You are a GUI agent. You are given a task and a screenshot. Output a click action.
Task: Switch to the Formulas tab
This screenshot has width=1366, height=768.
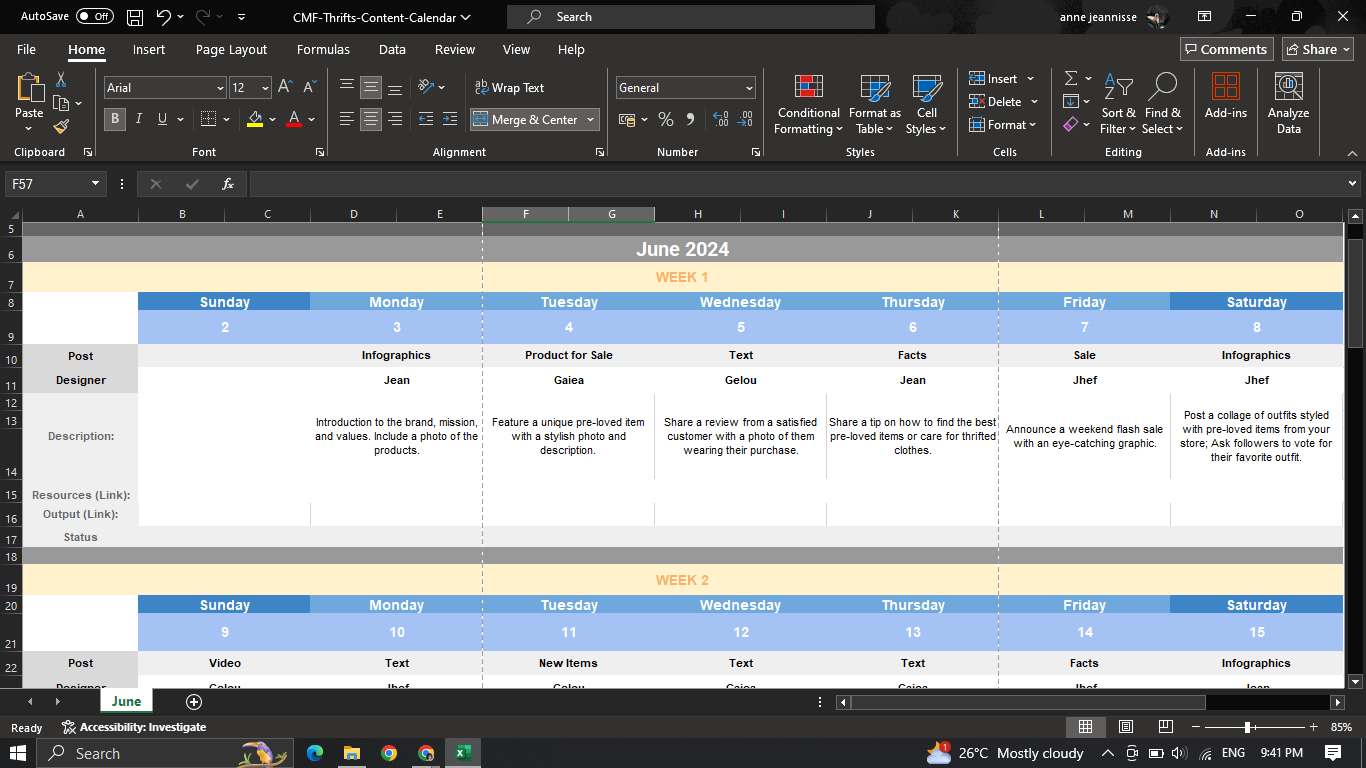[323, 49]
